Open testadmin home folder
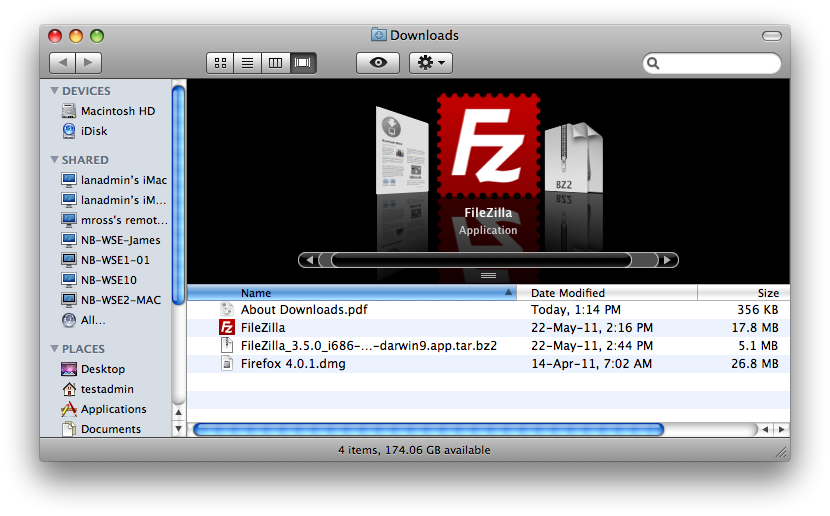This screenshot has height=516, width=830. (97, 389)
